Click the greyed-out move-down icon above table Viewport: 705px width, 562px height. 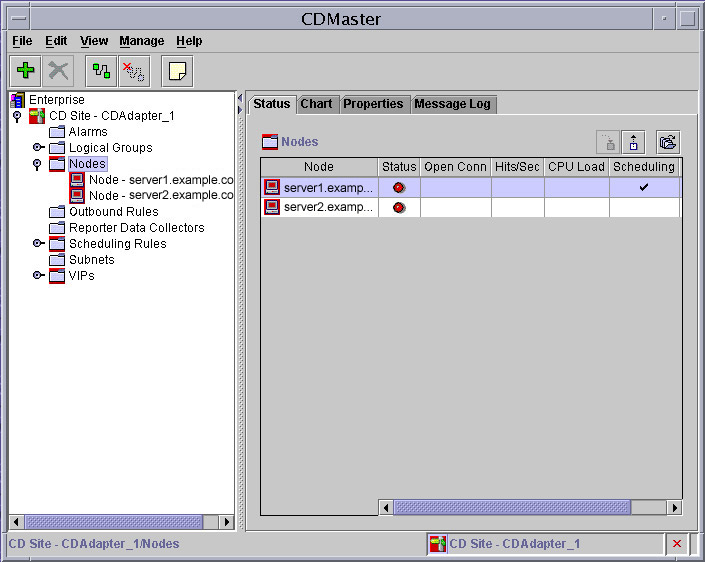coord(608,143)
